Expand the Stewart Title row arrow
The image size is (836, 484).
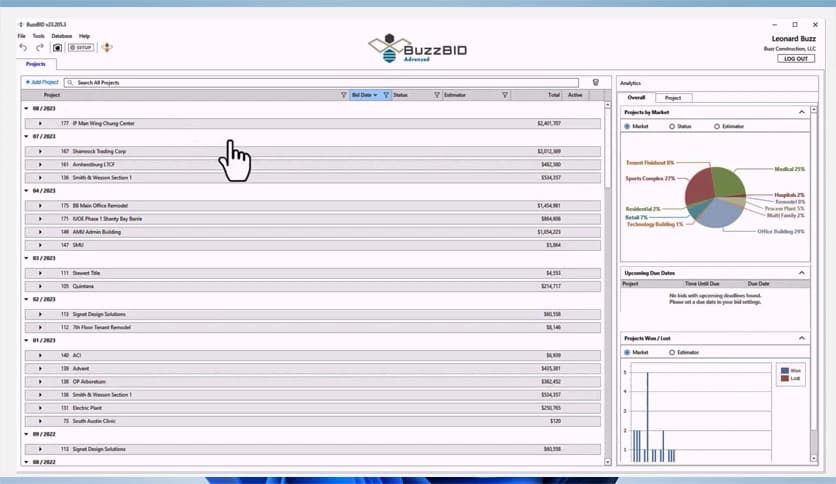[x=40, y=273]
